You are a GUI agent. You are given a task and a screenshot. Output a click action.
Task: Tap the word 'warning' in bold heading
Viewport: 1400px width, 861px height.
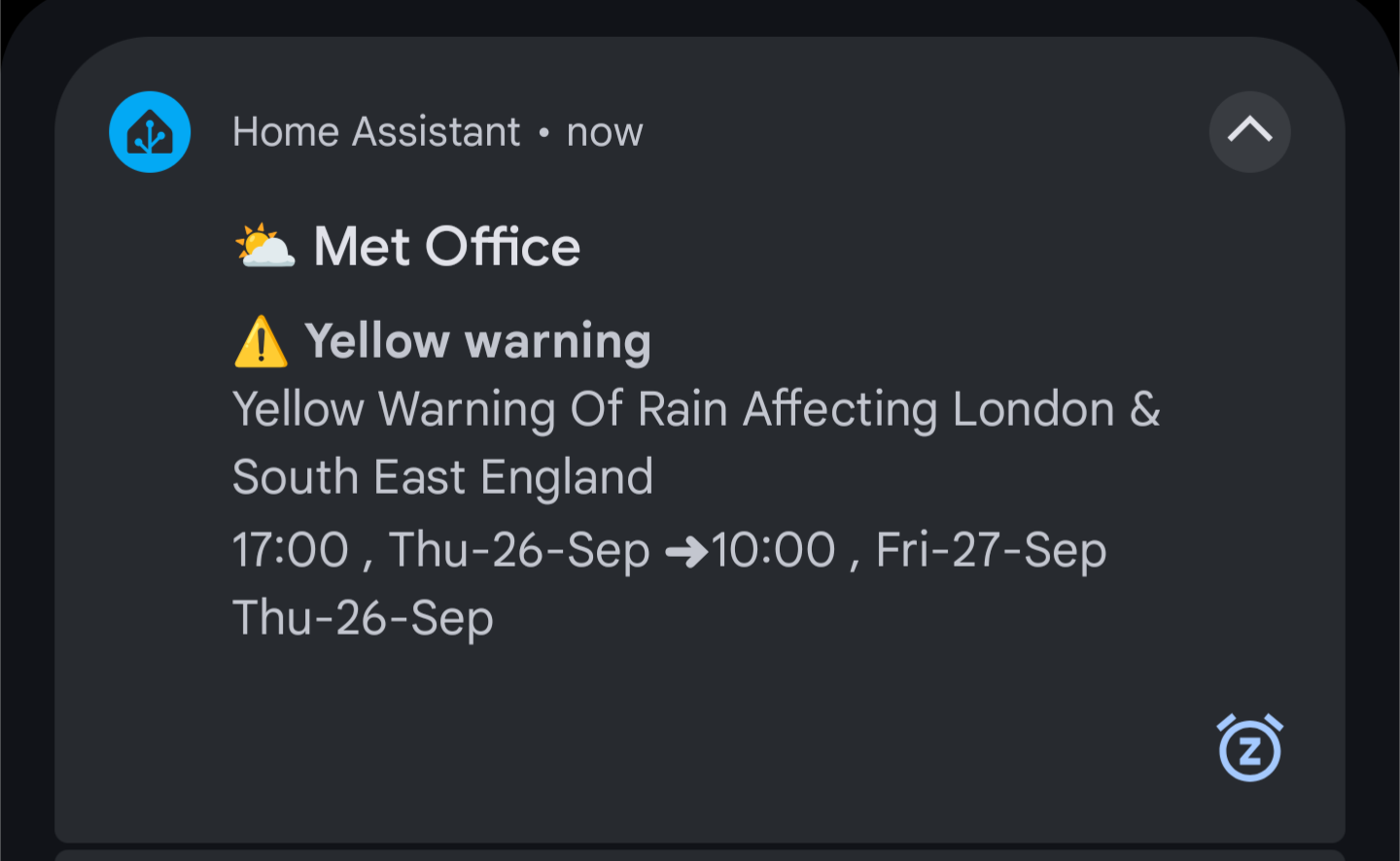tap(558, 343)
